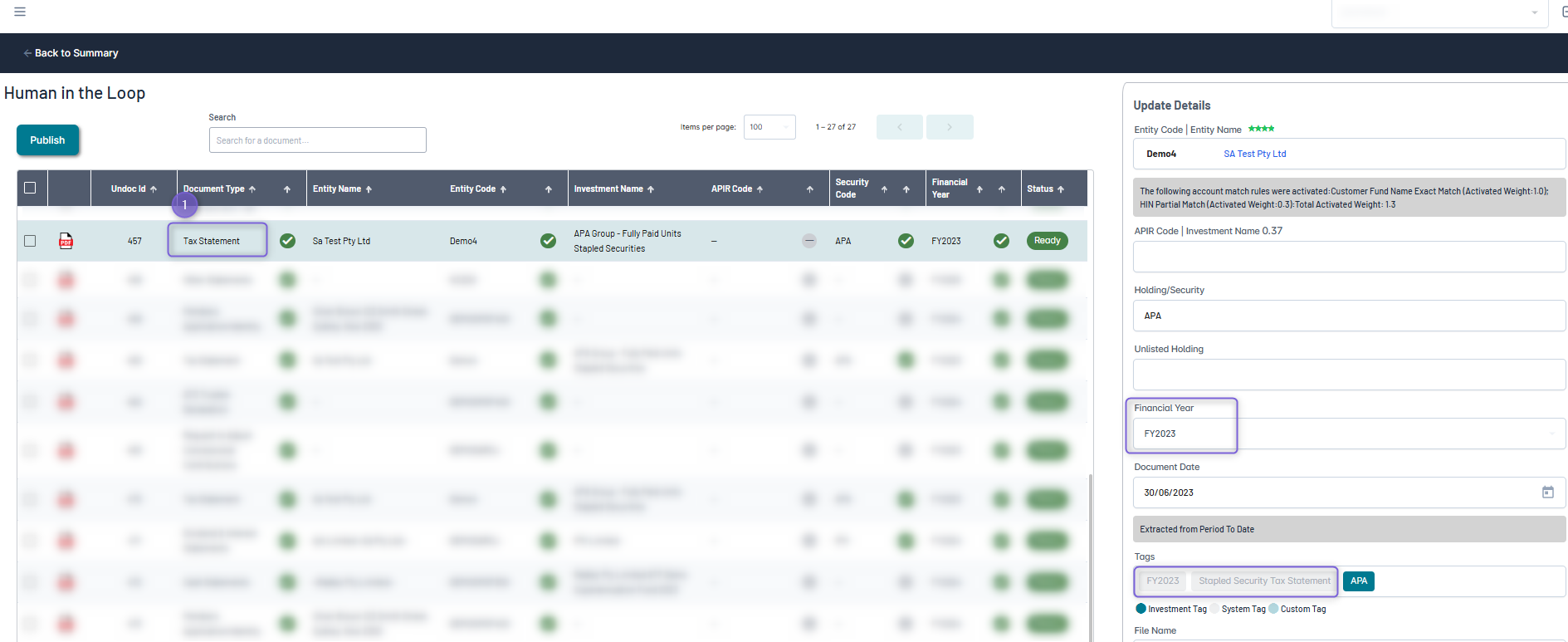1568x642 pixels.
Task: Sort by Investment Name column header
Action: (x=608, y=189)
